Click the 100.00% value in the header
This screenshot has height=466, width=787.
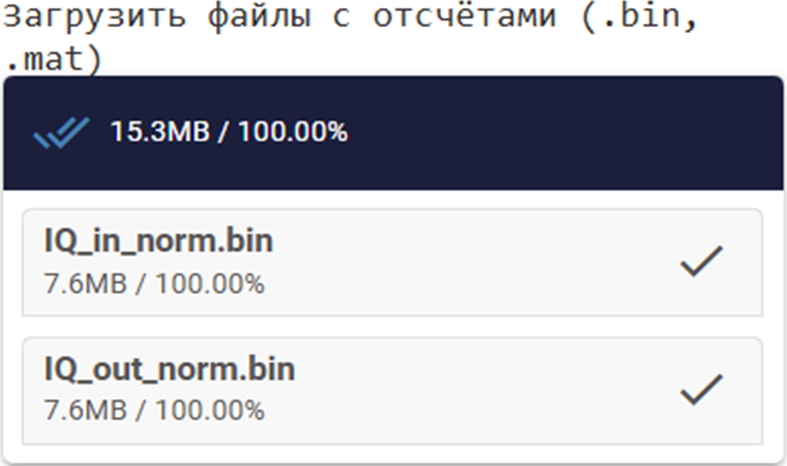click(293, 132)
